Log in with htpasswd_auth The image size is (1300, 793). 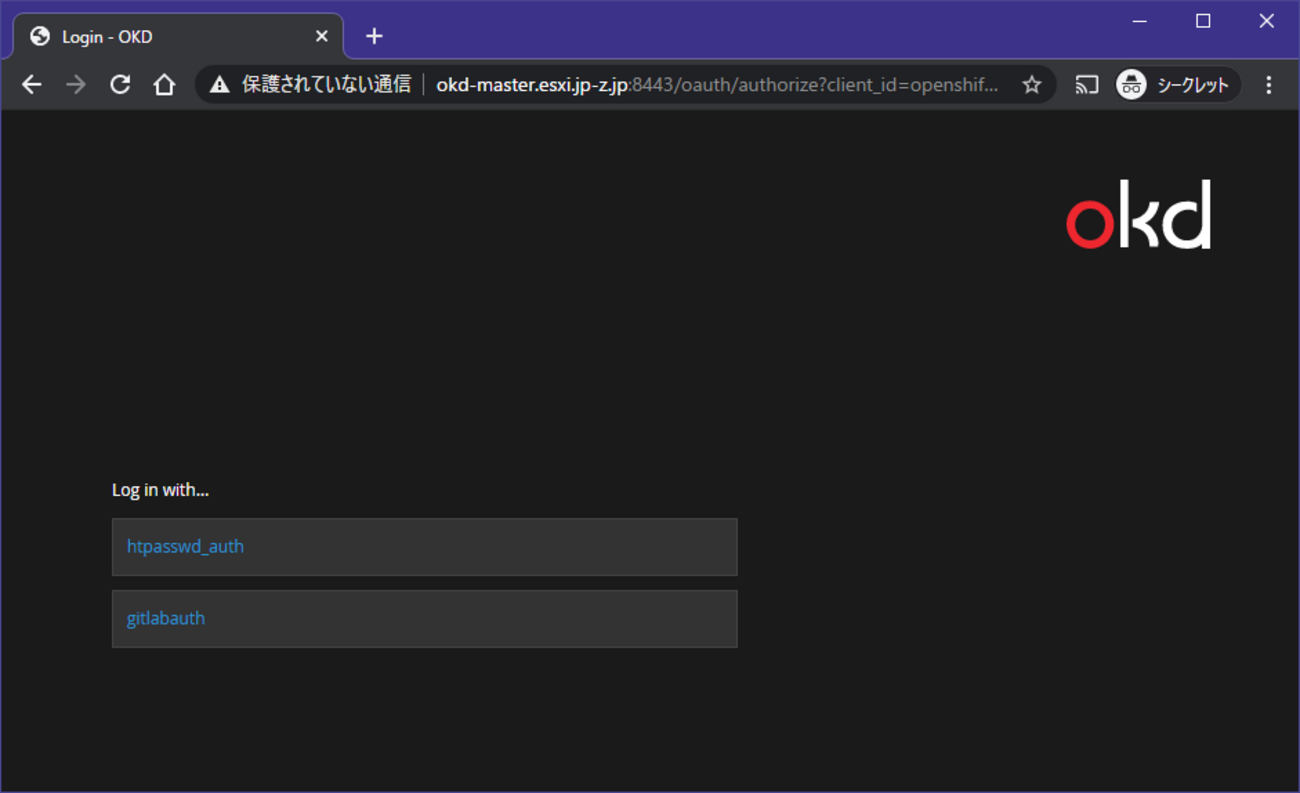424,547
